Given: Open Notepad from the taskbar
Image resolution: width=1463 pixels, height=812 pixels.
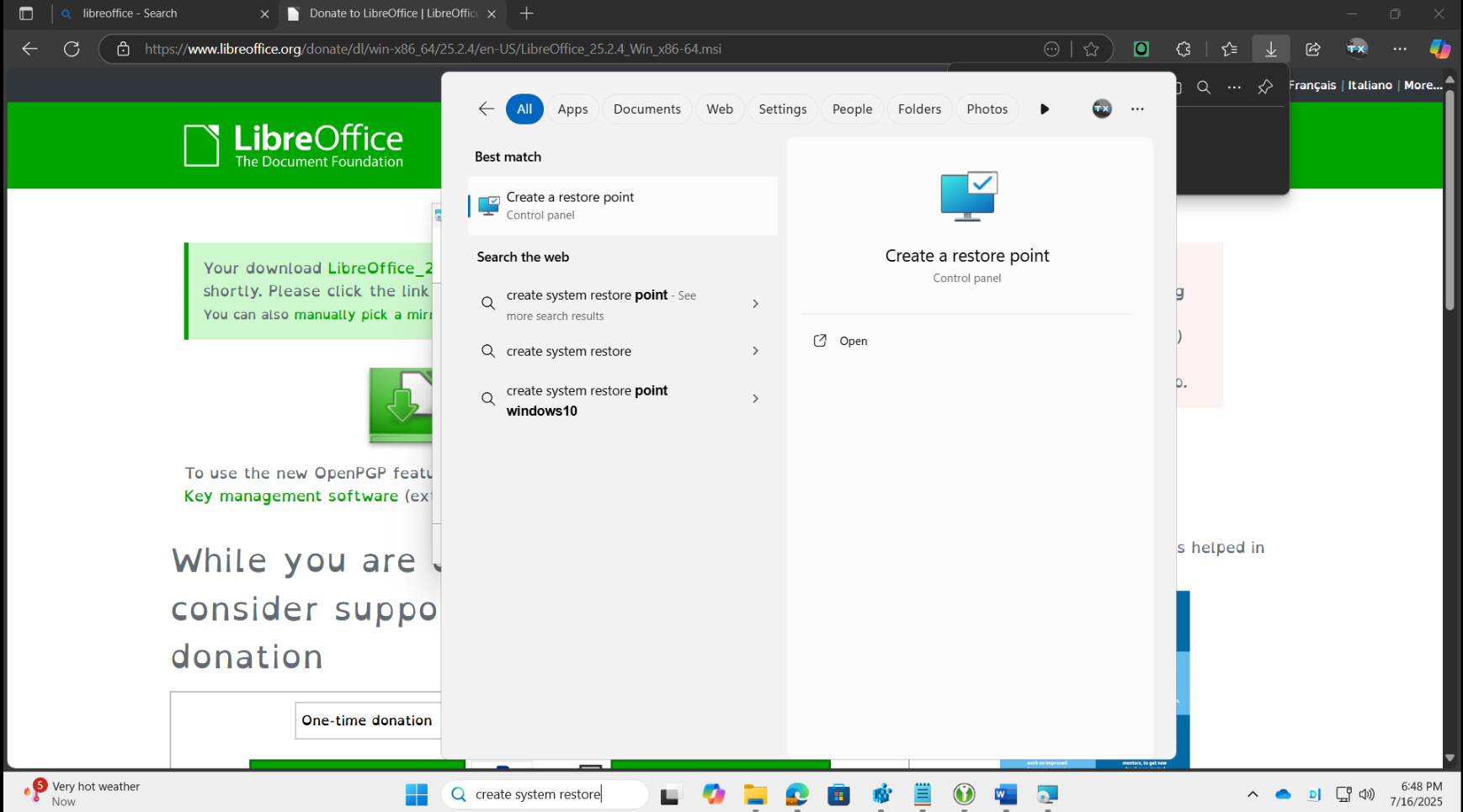Looking at the screenshot, I should pyautogui.click(x=923, y=794).
